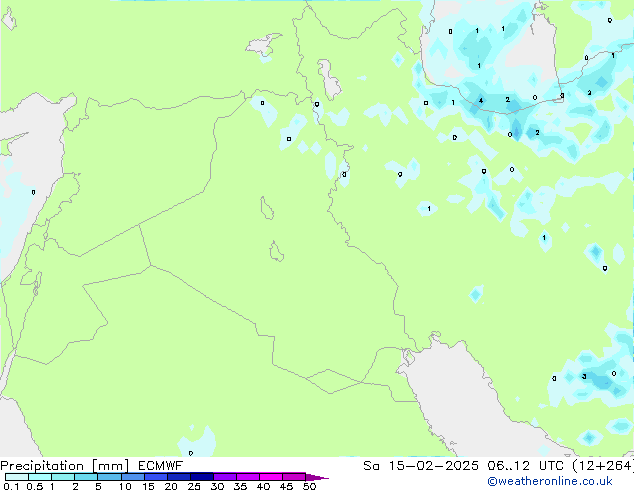Click the ECMWF model label
The height and width of the screenshot is (490, 634).
pos(161,465)
